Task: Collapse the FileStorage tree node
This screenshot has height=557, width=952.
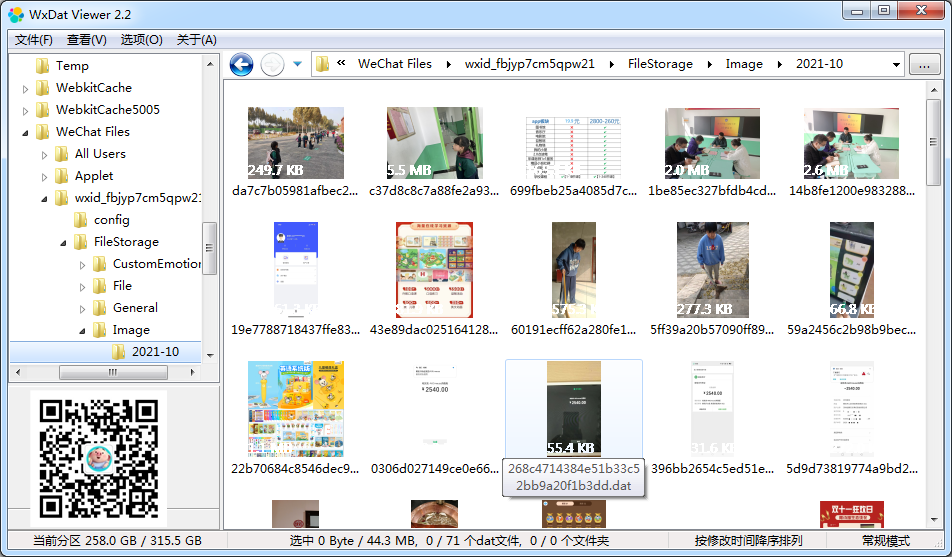Action: pyautogui.click(x=63, y=243)
